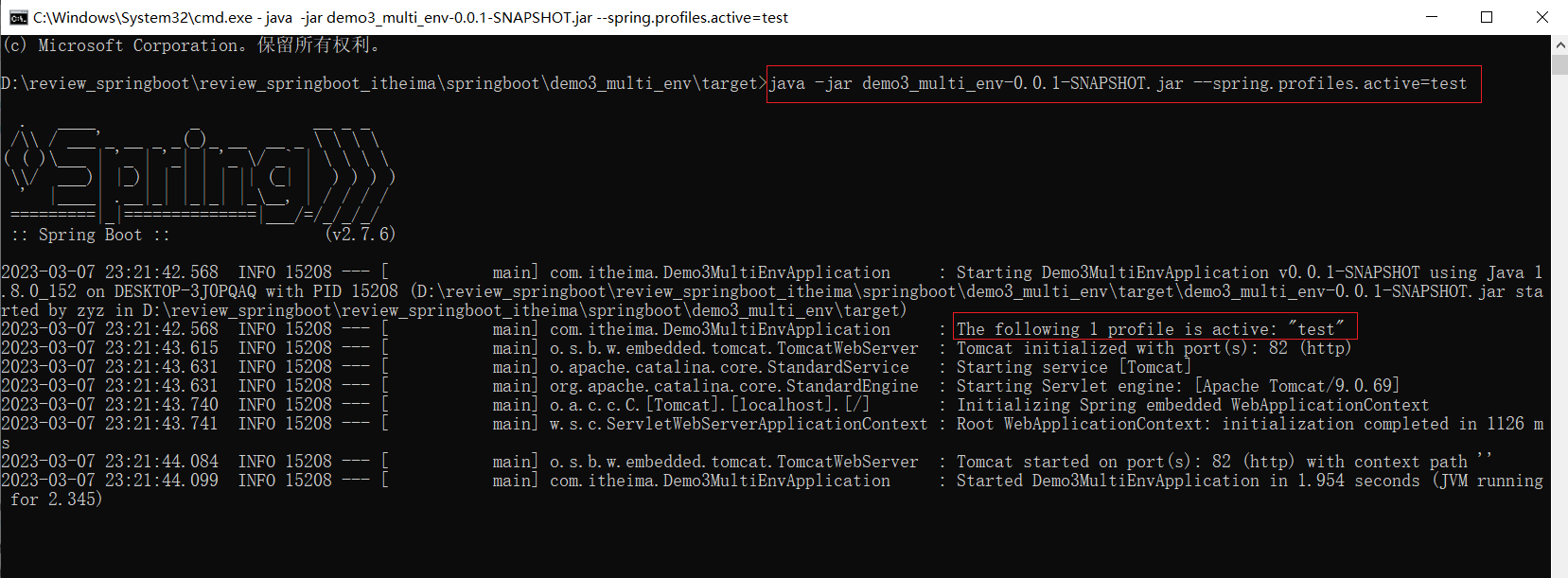Click the "Starting service [Tomcat]" message
Viewport: 1568px width, 578px height.
(x=1073, y=367)
